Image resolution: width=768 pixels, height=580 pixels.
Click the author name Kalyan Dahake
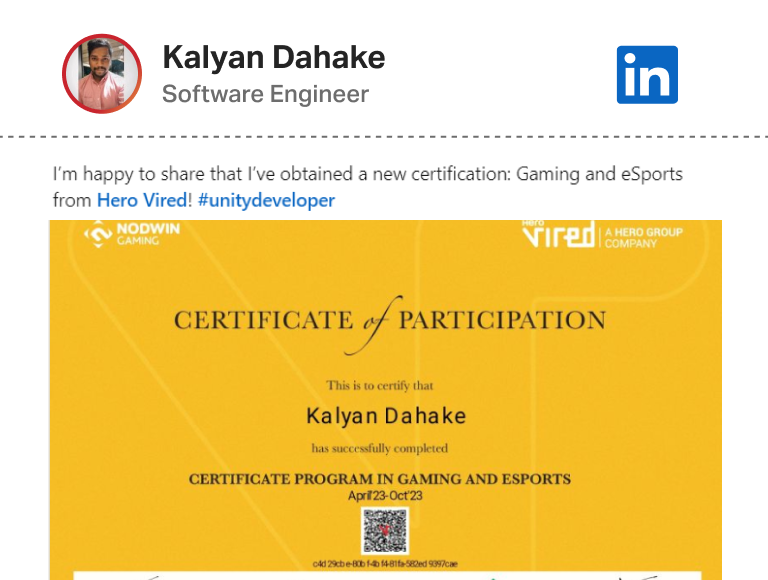(x=273, y=58)
